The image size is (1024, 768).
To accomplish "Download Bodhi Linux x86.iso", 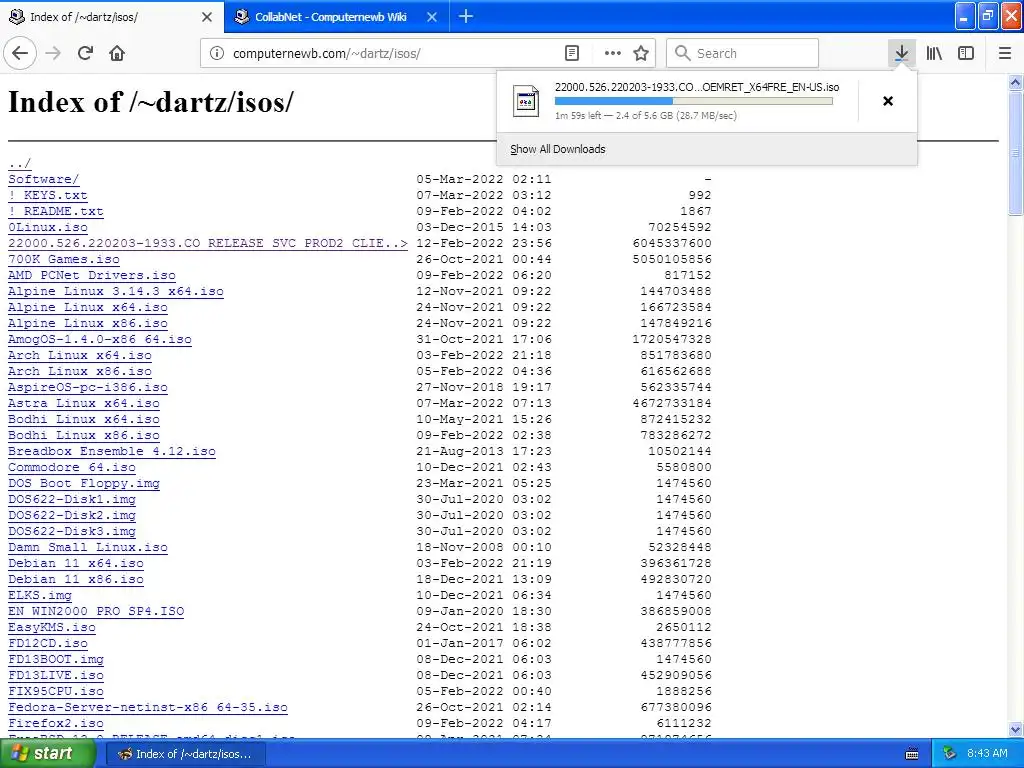I will 84,435.
